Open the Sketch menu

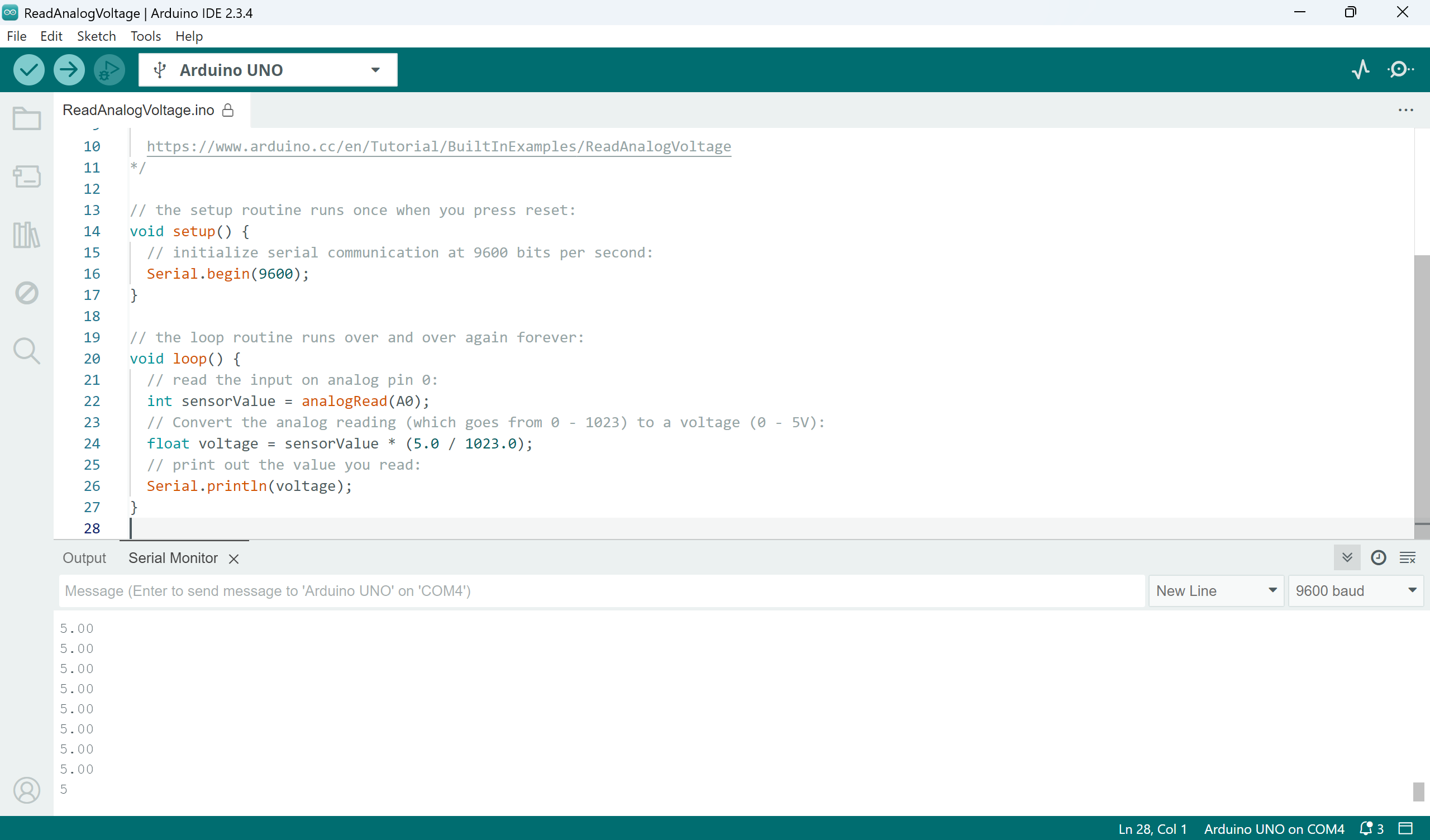tap(96, 36)
